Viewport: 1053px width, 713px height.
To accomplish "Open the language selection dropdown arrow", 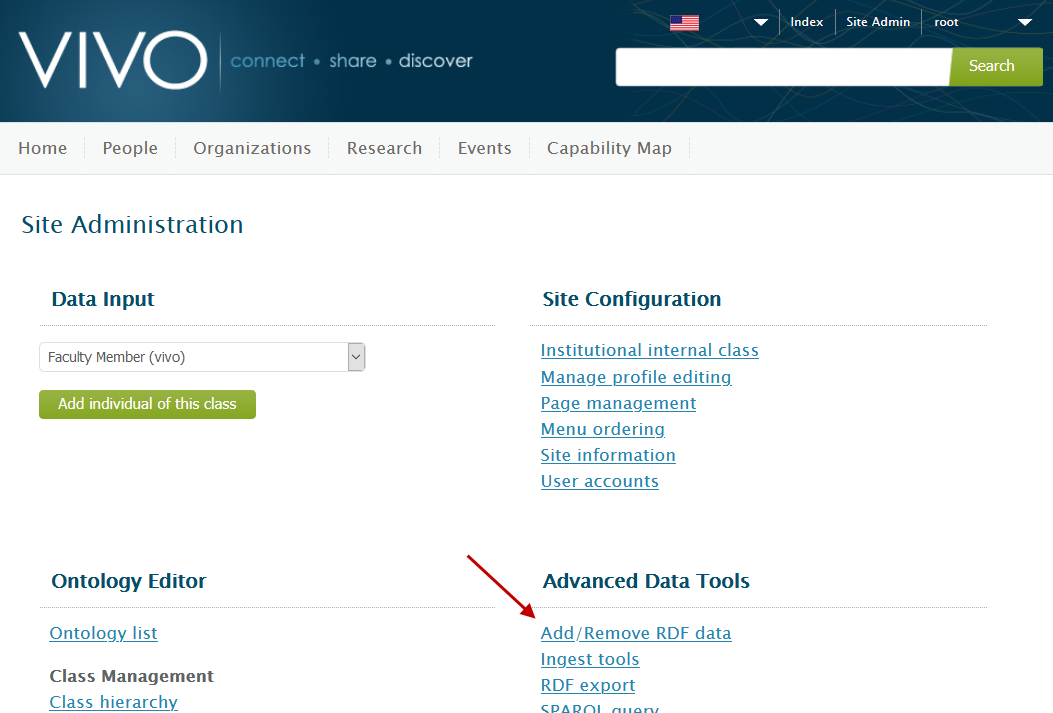I will click(760, 22).
